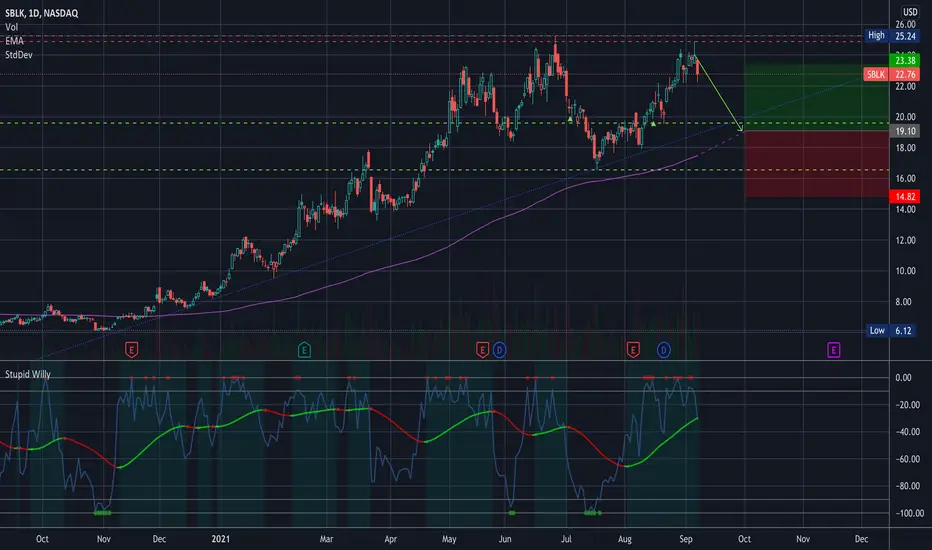Click the Apr label on time axis
This screenshot has height=550, width=932.
tap(390, 539)
